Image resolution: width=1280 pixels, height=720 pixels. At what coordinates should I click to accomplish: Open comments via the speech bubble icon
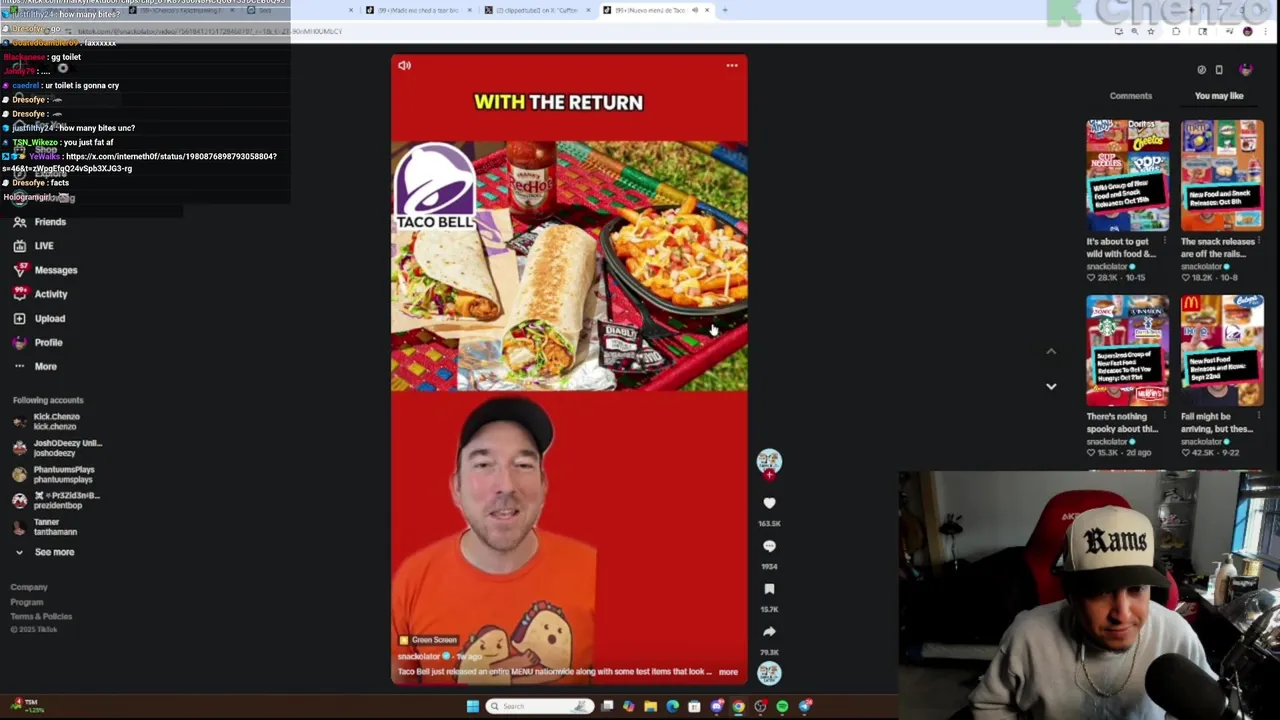pos(769,546)
